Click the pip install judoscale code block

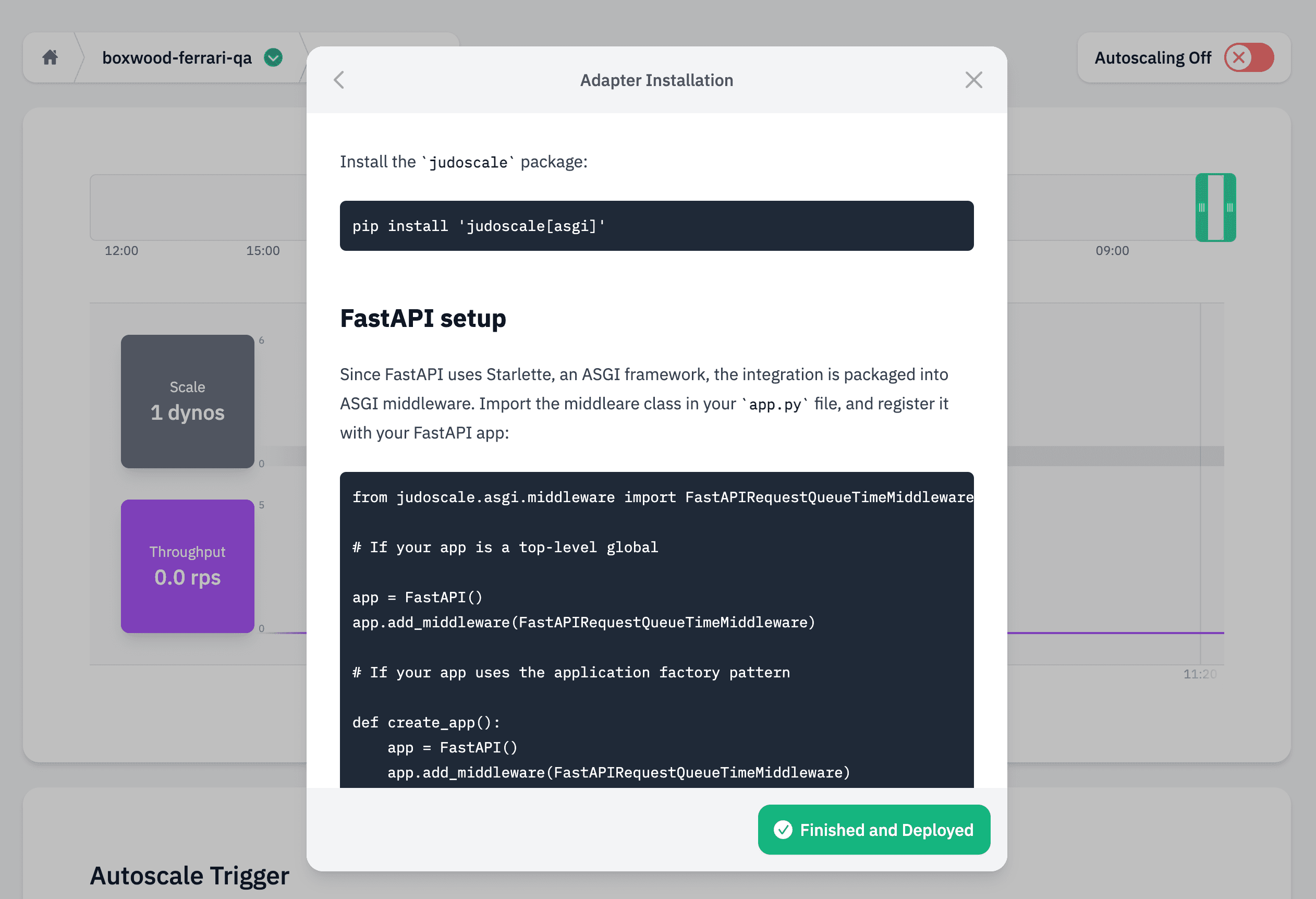[x=656, y=225]
